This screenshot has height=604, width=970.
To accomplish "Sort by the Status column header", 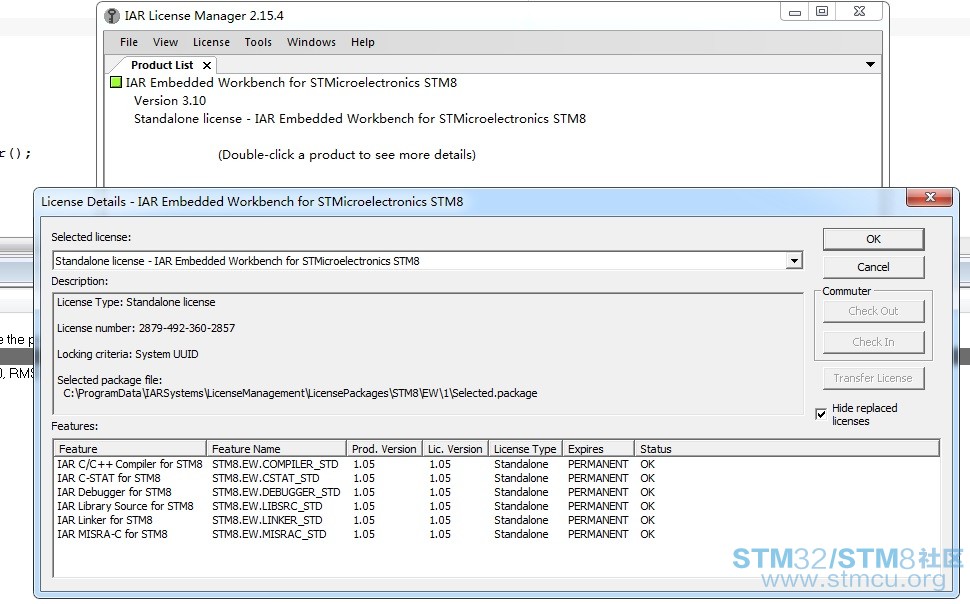I will click(x=787, y=449).
